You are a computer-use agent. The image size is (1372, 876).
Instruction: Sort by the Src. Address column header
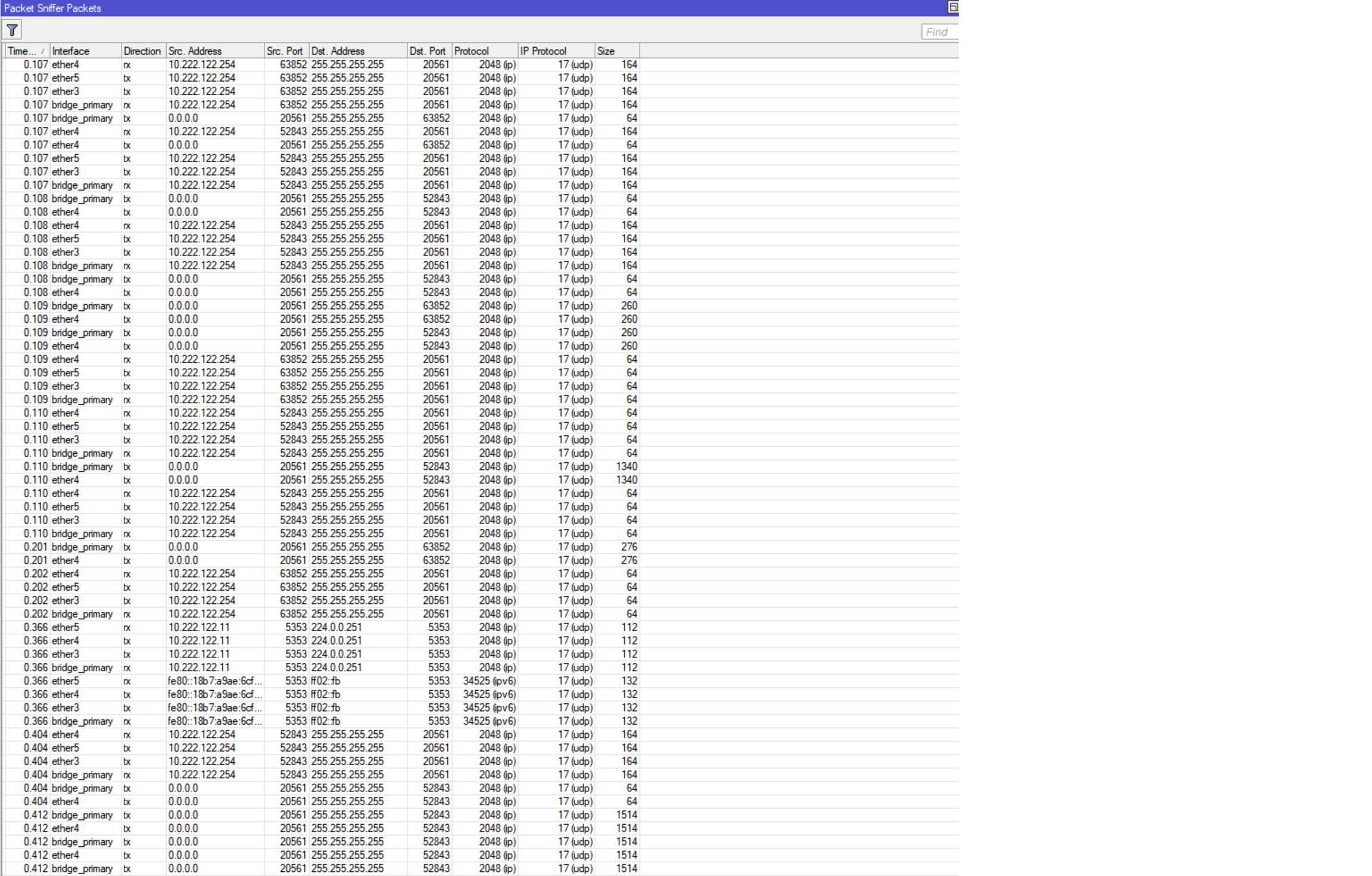(215, 51)
